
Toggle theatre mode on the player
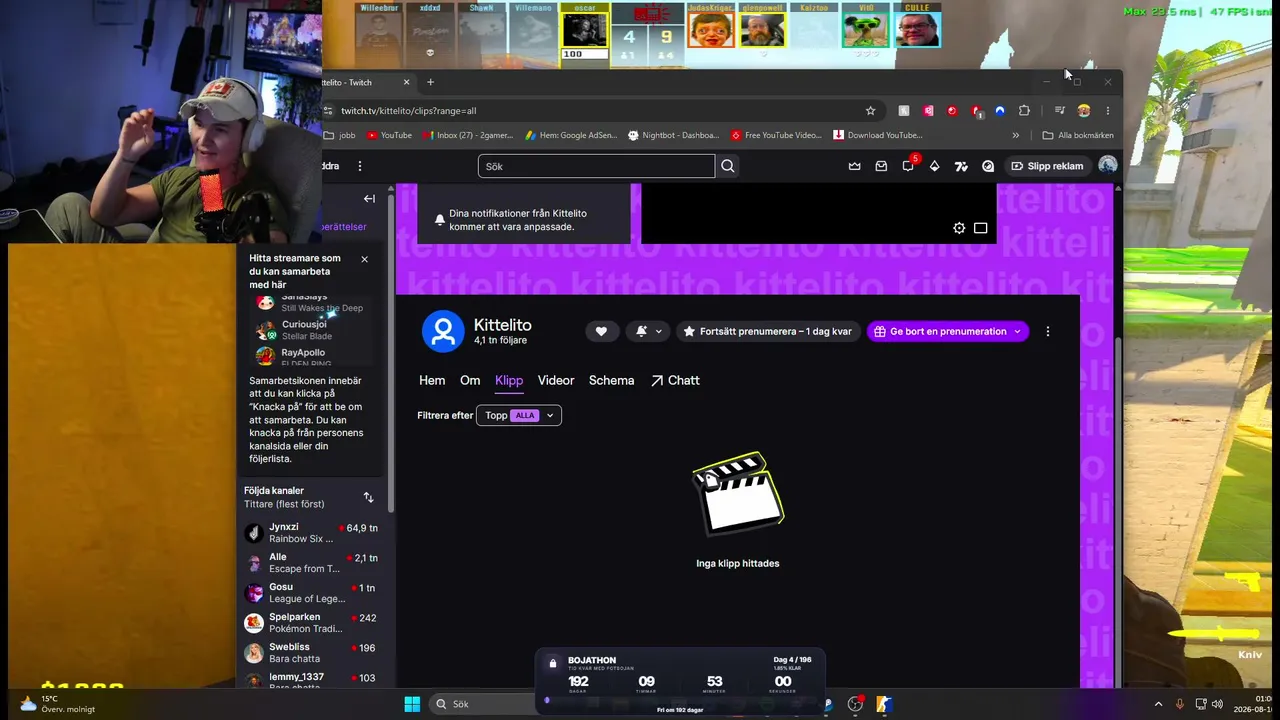[x=981, y=228]
